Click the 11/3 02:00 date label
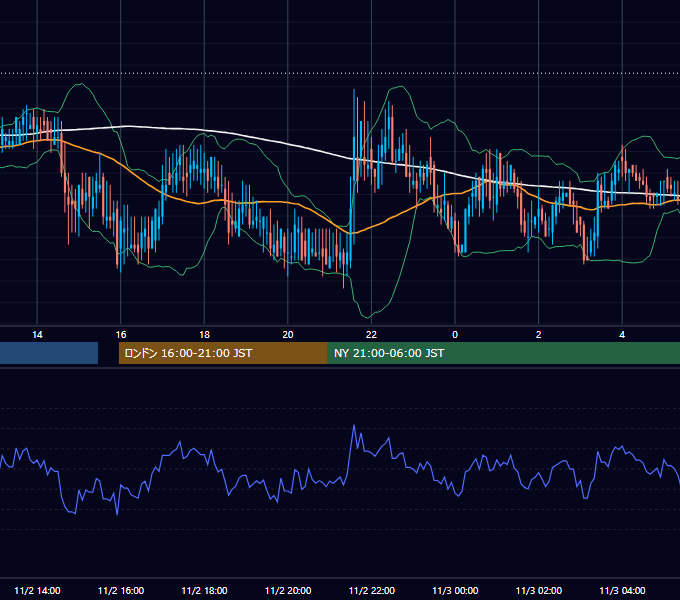This screenshot has height=600, width=680. (x=539, y=590)
